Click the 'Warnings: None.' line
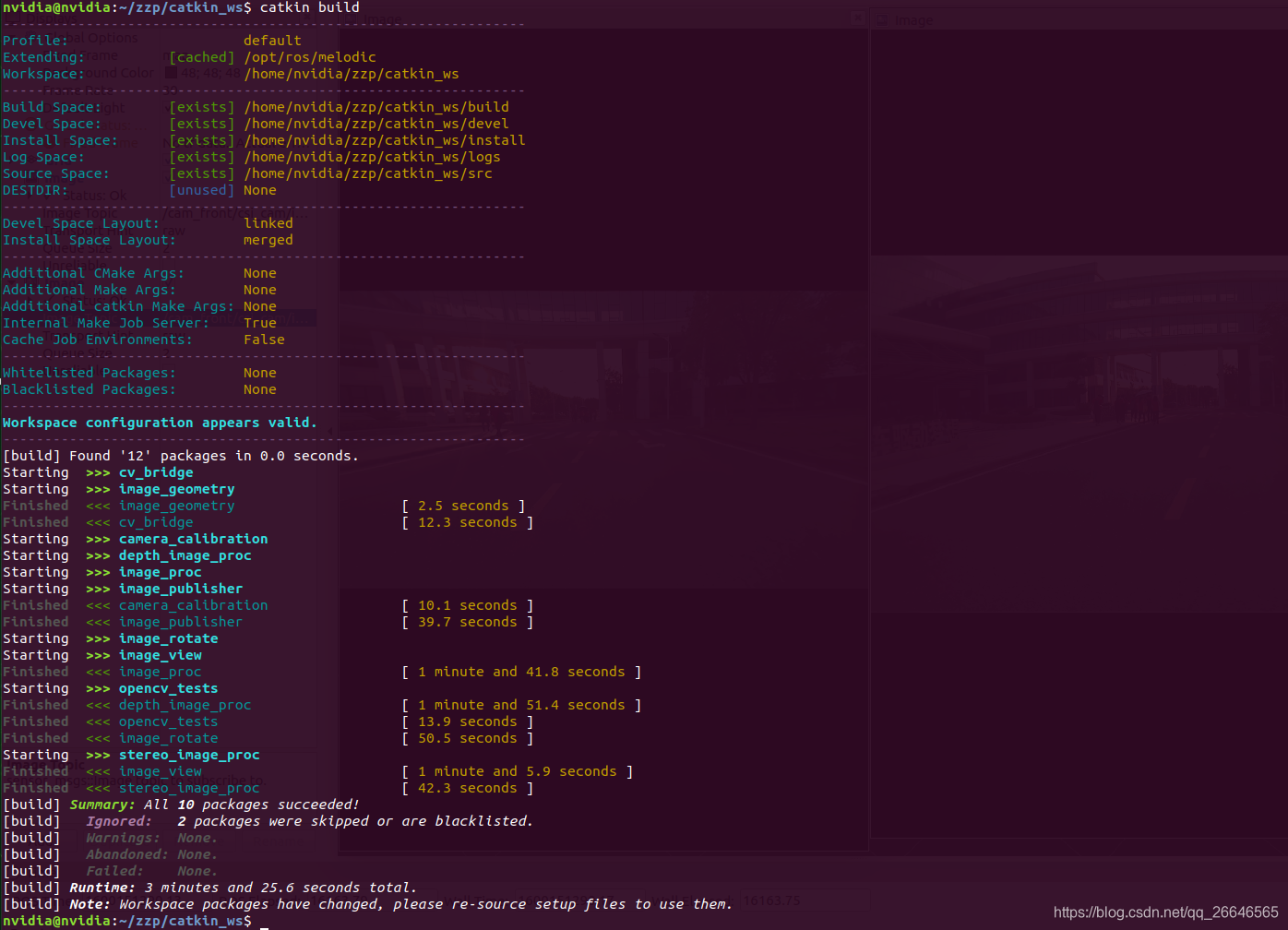Viewport: 1288px width, 930px height. tap(111, 838)
